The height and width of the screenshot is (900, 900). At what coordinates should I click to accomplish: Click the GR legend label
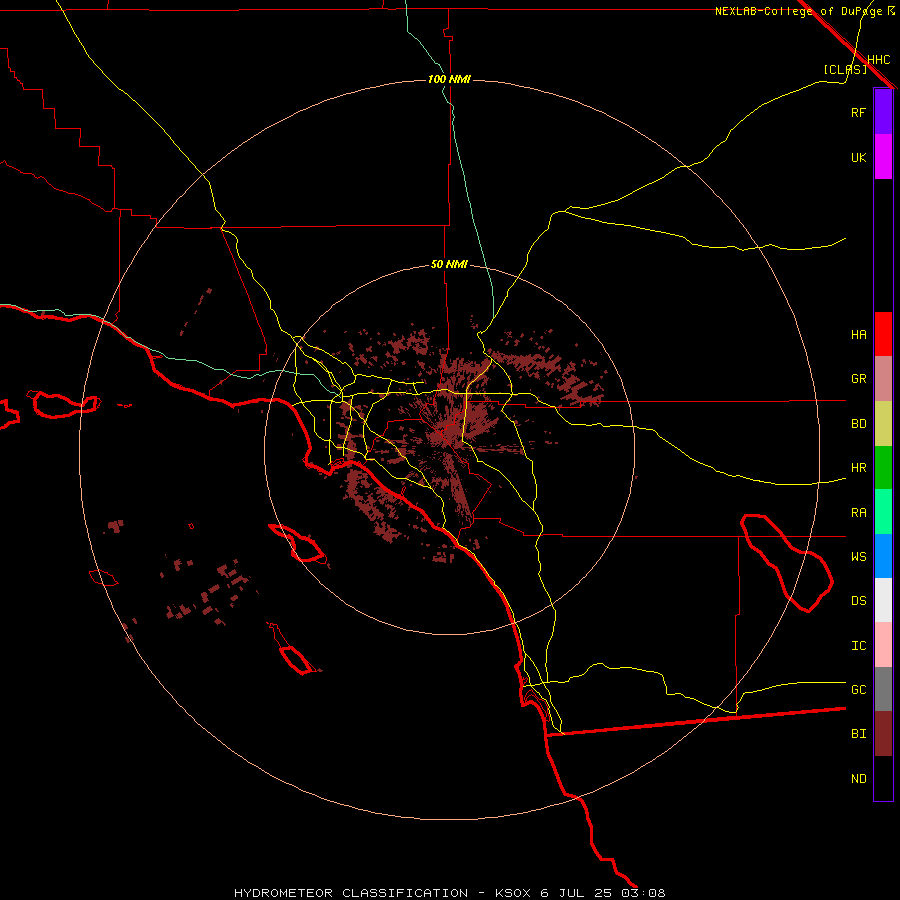click(859, 379)
